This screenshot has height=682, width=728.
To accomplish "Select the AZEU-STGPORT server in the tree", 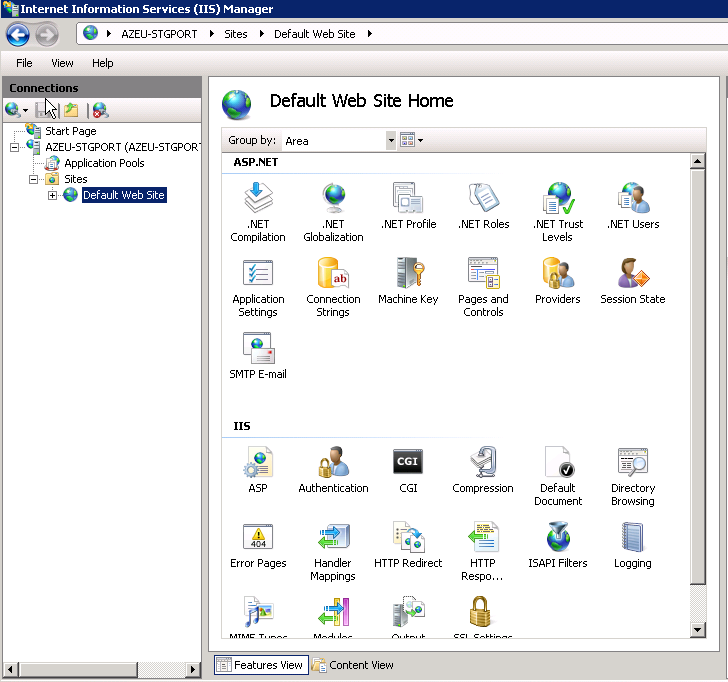I will tap(123, 147).
